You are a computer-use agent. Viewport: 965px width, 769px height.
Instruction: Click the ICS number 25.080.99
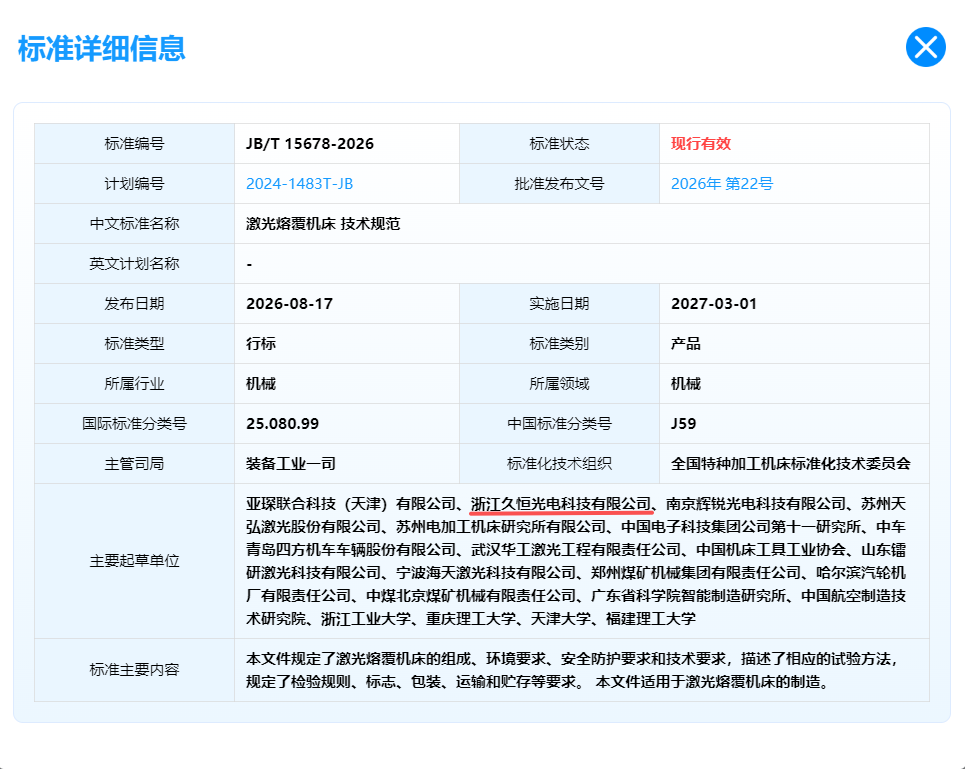pos(282,424)
